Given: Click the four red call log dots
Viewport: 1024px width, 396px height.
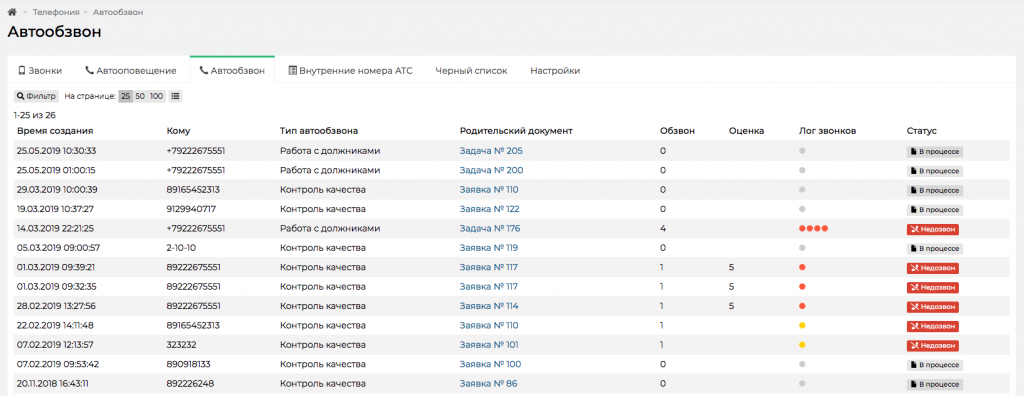Looking at the screenshot, I should [x=813, y=229].
